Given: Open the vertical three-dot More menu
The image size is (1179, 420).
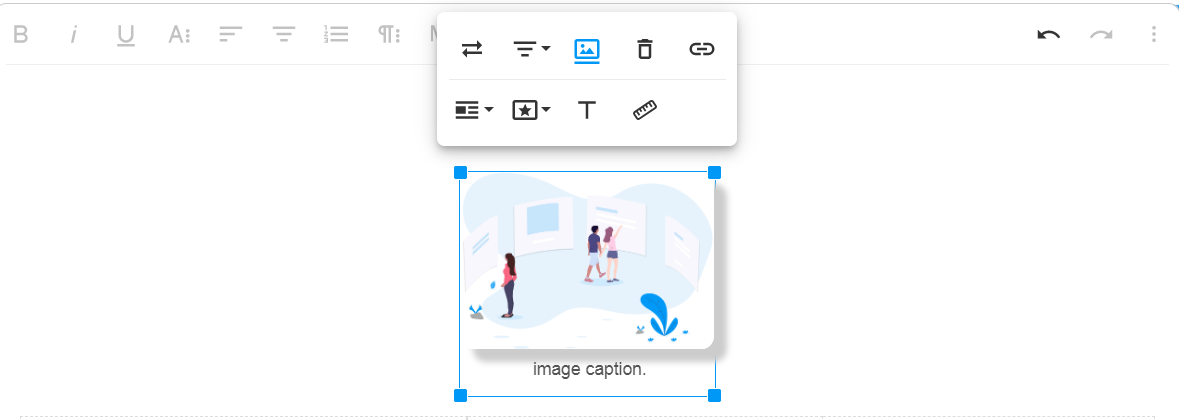Looking at the screenshot, I should pyautogui.click(x=1153, y=35).
